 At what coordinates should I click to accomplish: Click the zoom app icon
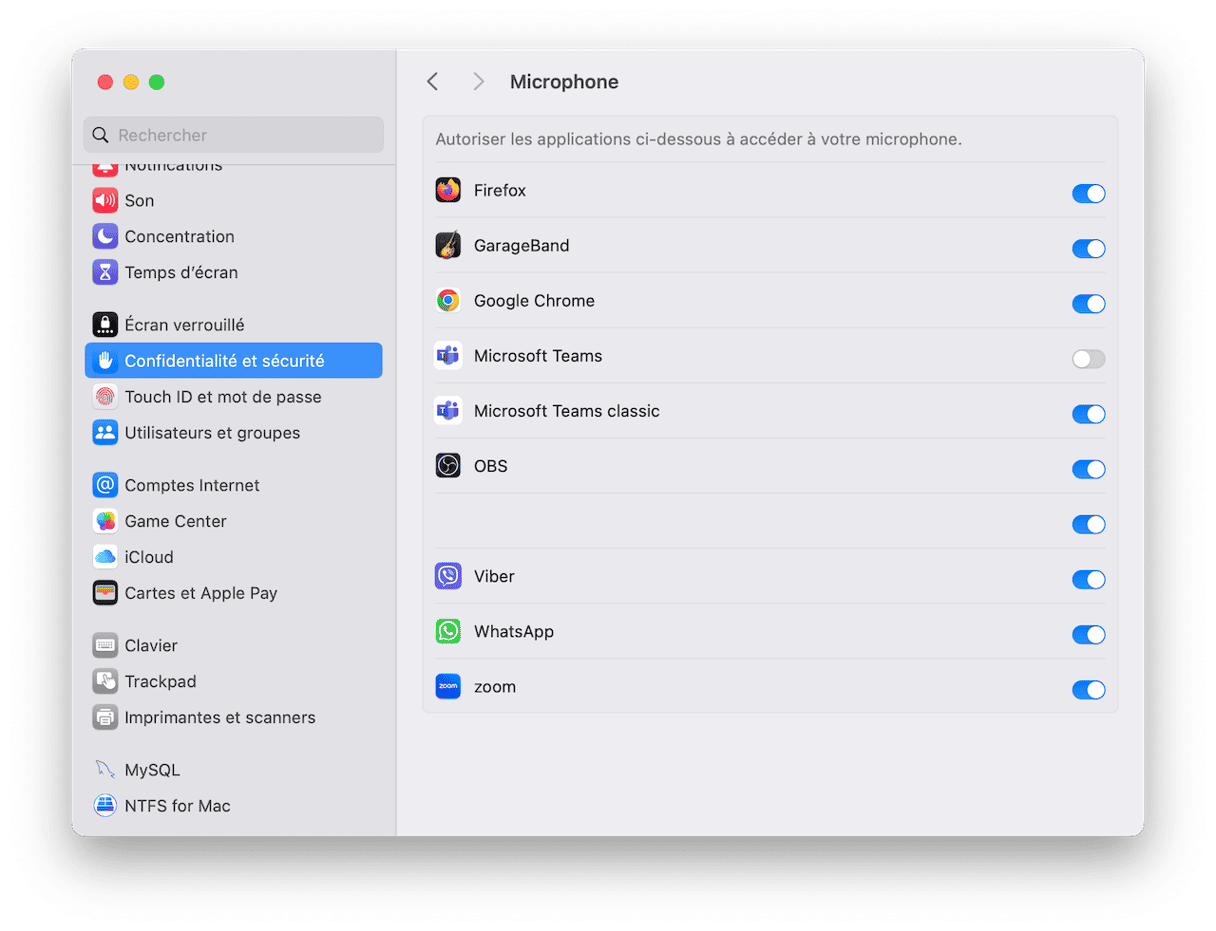(448, 687)
